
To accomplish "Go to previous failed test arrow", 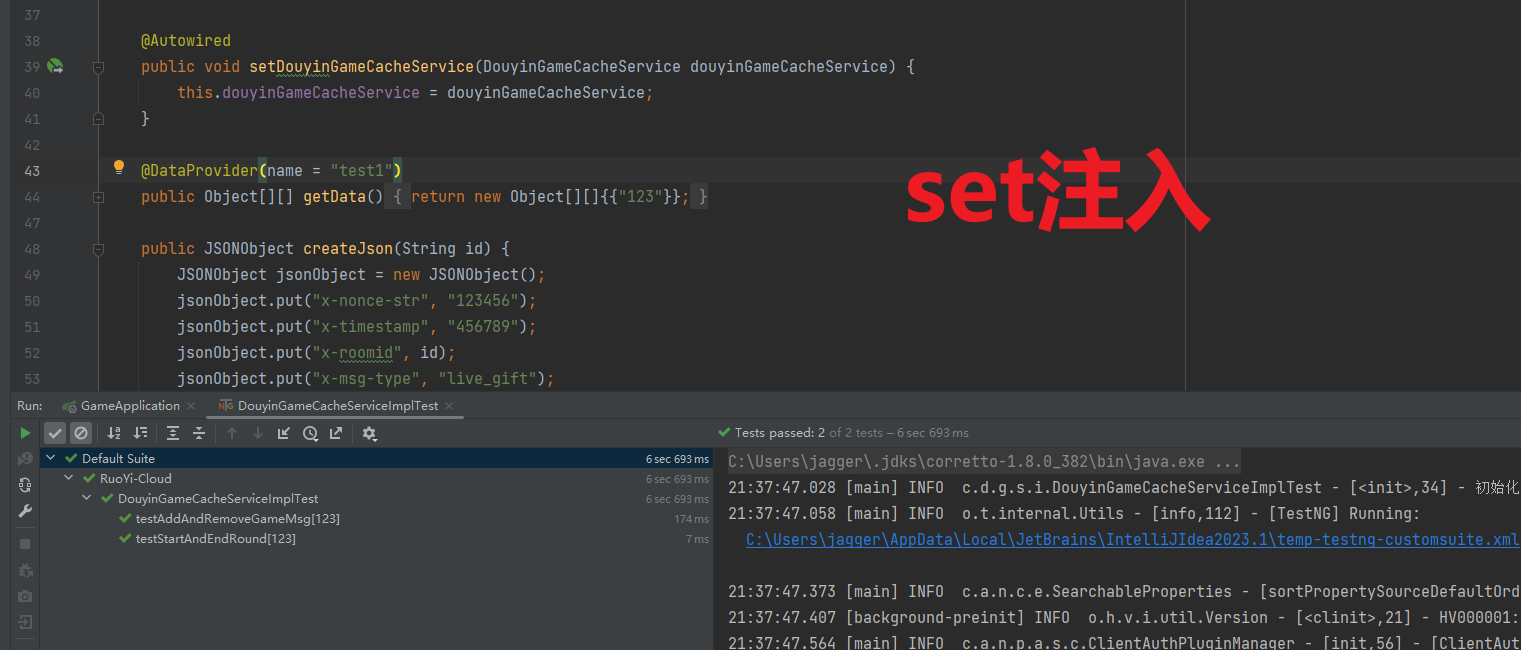I will [232, 433].
